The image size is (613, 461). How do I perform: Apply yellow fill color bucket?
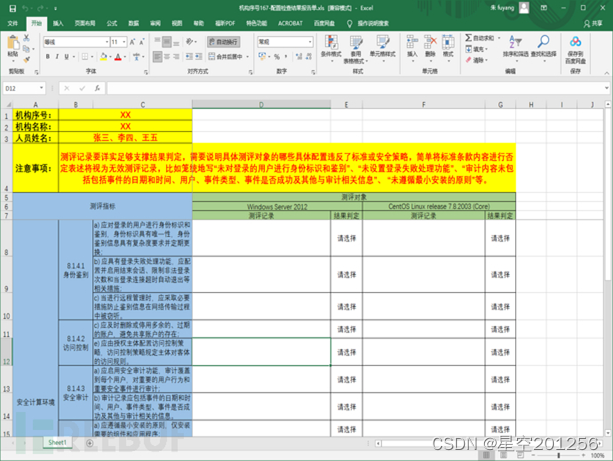(104, 57)
